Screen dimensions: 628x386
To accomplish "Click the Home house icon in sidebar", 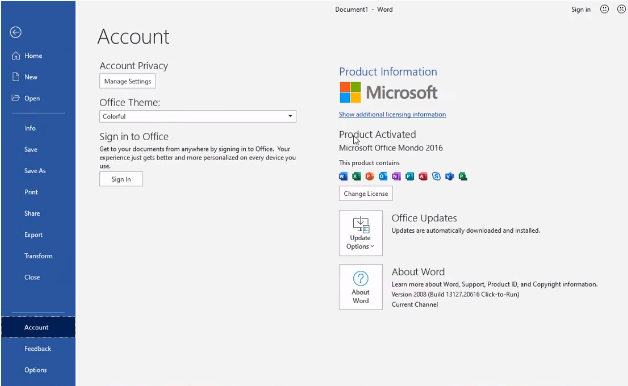I will (16, 56).
